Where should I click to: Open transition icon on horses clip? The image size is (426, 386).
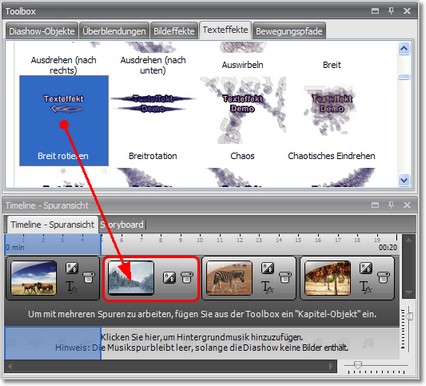point(71,268)
